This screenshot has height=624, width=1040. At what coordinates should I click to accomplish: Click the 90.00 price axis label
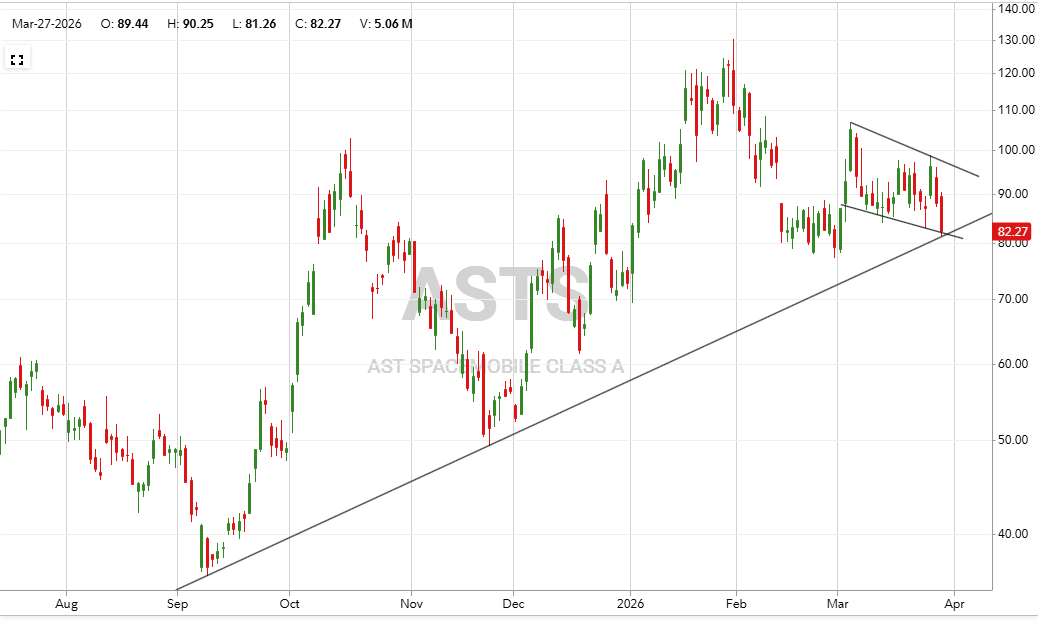tap(1013, 194)
